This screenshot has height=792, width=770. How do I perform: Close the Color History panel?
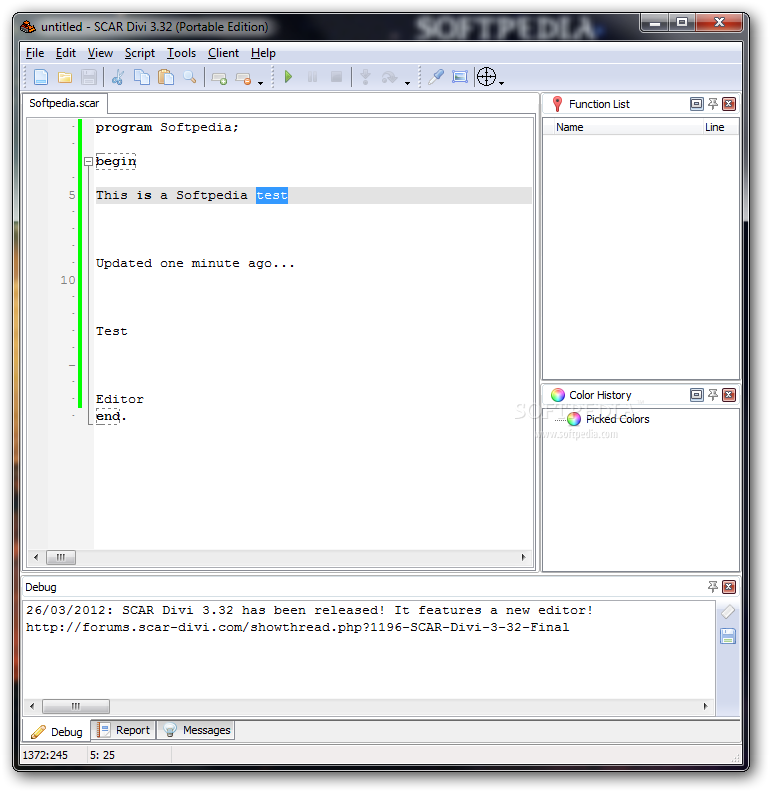729,395
